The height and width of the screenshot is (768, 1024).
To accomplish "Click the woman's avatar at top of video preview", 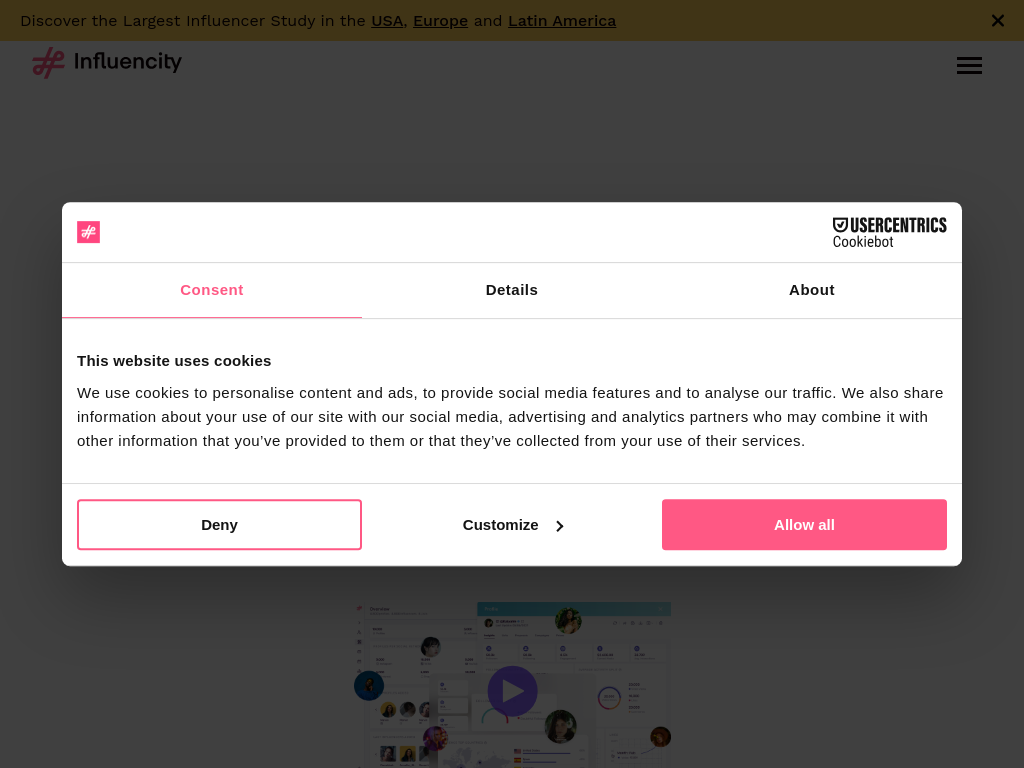I will click(x=568, y=621).
